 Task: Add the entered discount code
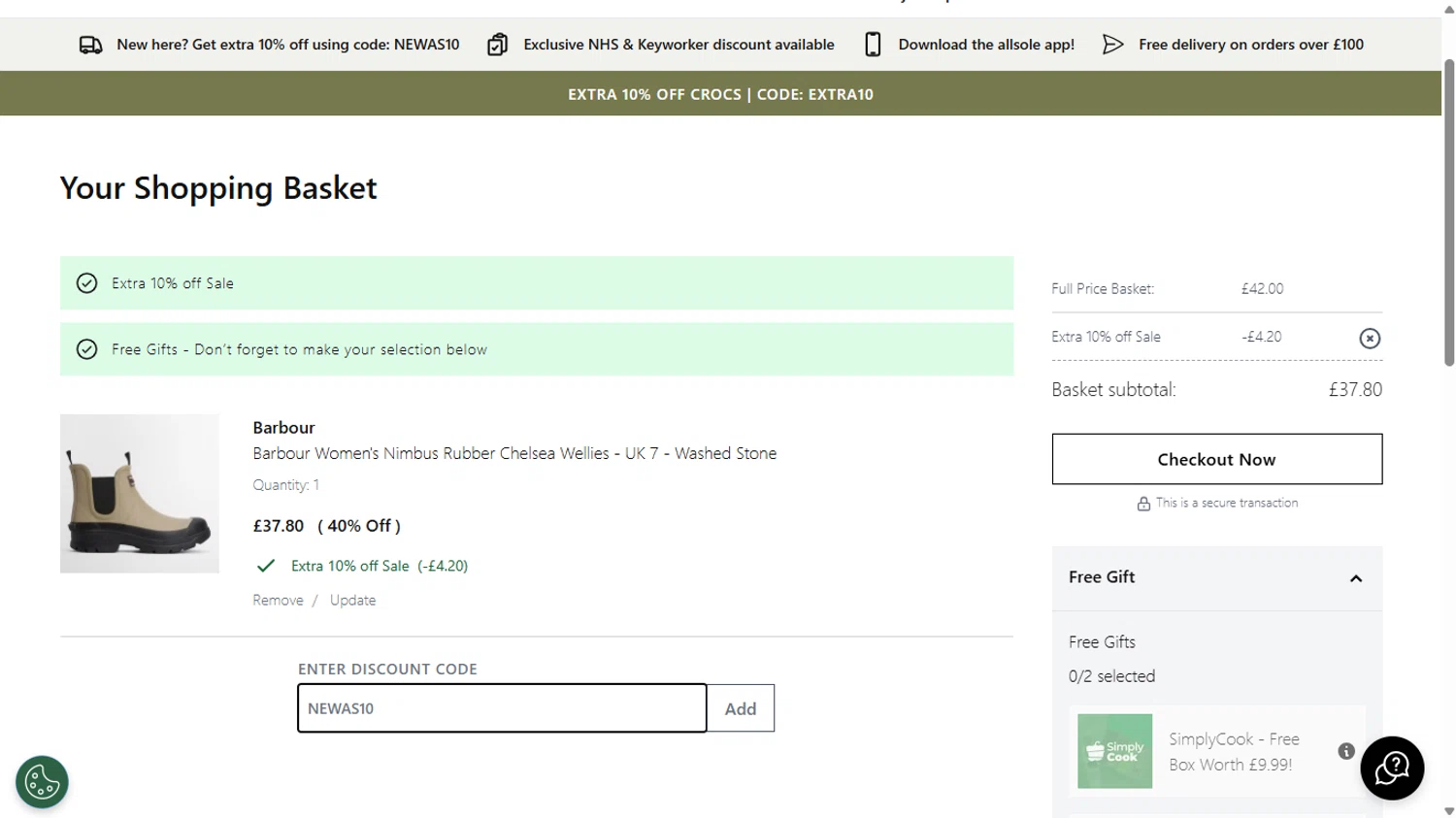click(x=741, y=708)
